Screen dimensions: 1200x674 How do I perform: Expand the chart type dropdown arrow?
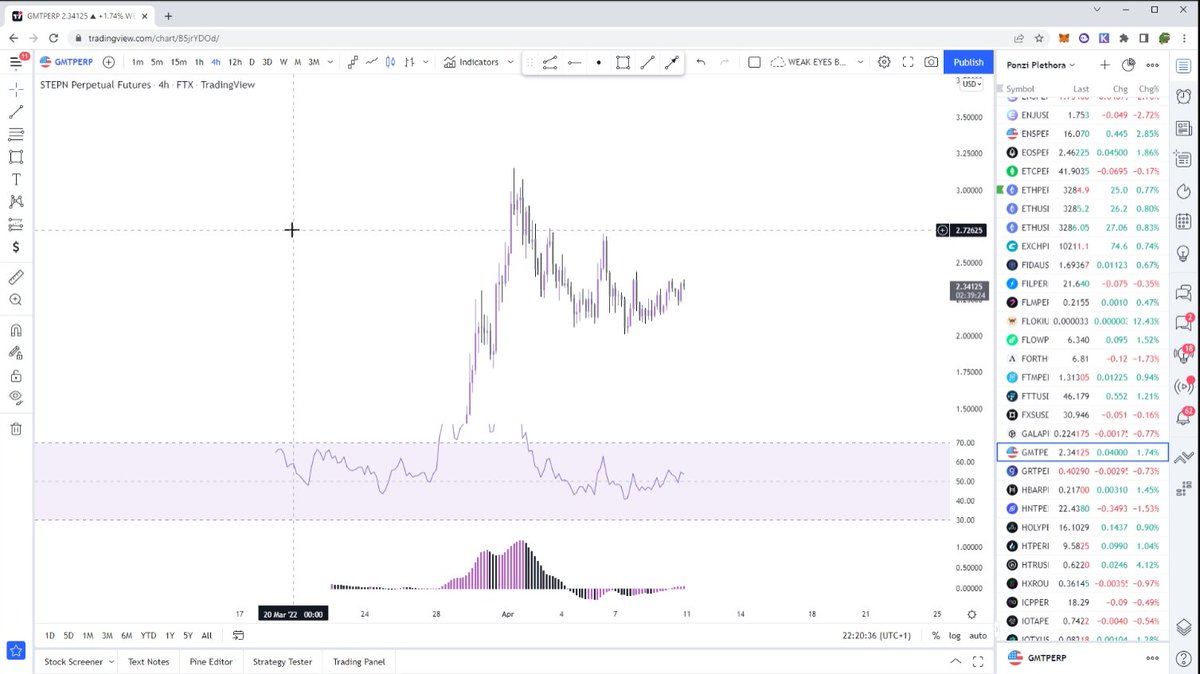point(426,62)
